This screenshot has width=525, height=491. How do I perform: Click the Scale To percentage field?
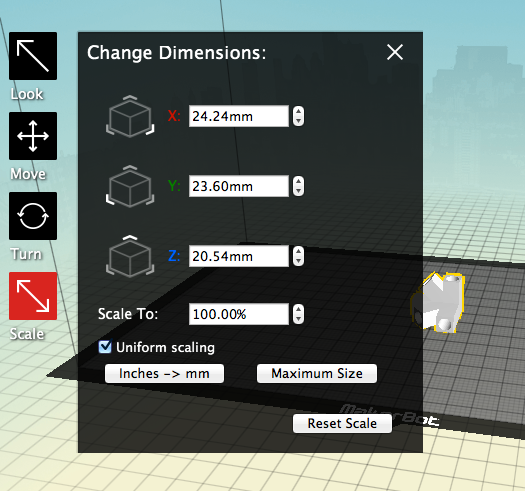[239, 314]
